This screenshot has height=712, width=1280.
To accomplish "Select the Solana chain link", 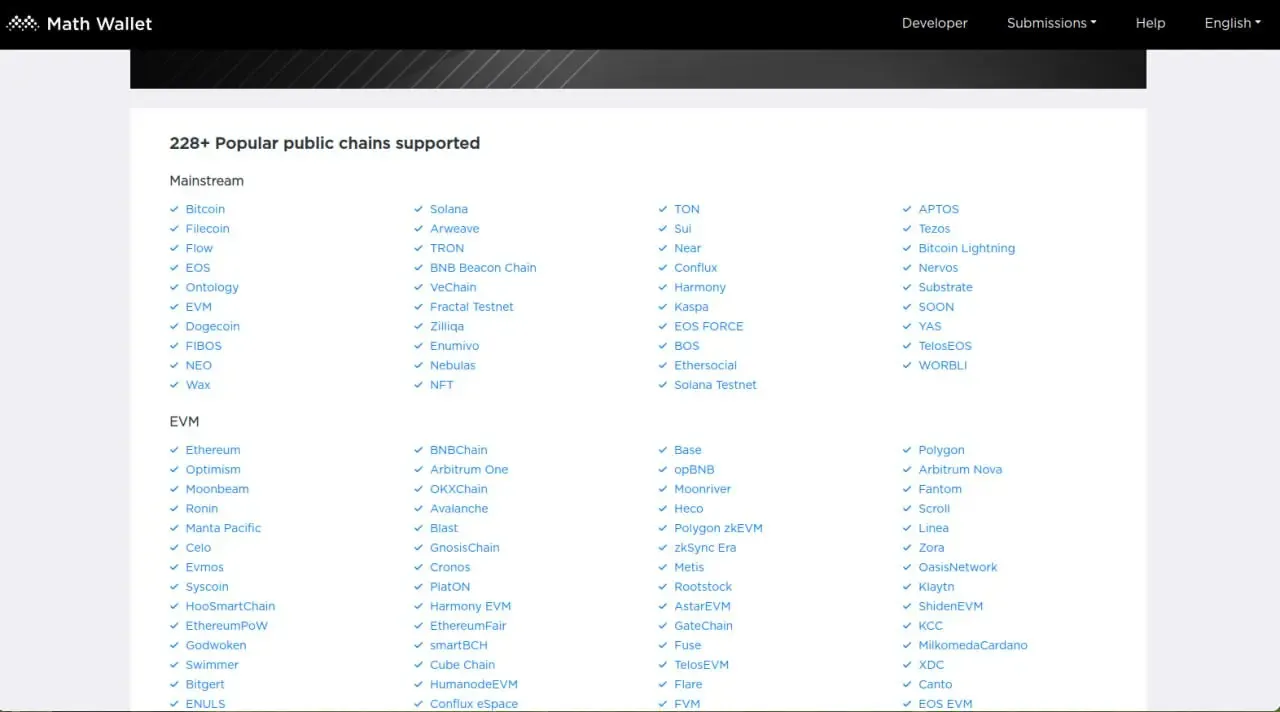I will pyautogui.click(x=449, y=209).
